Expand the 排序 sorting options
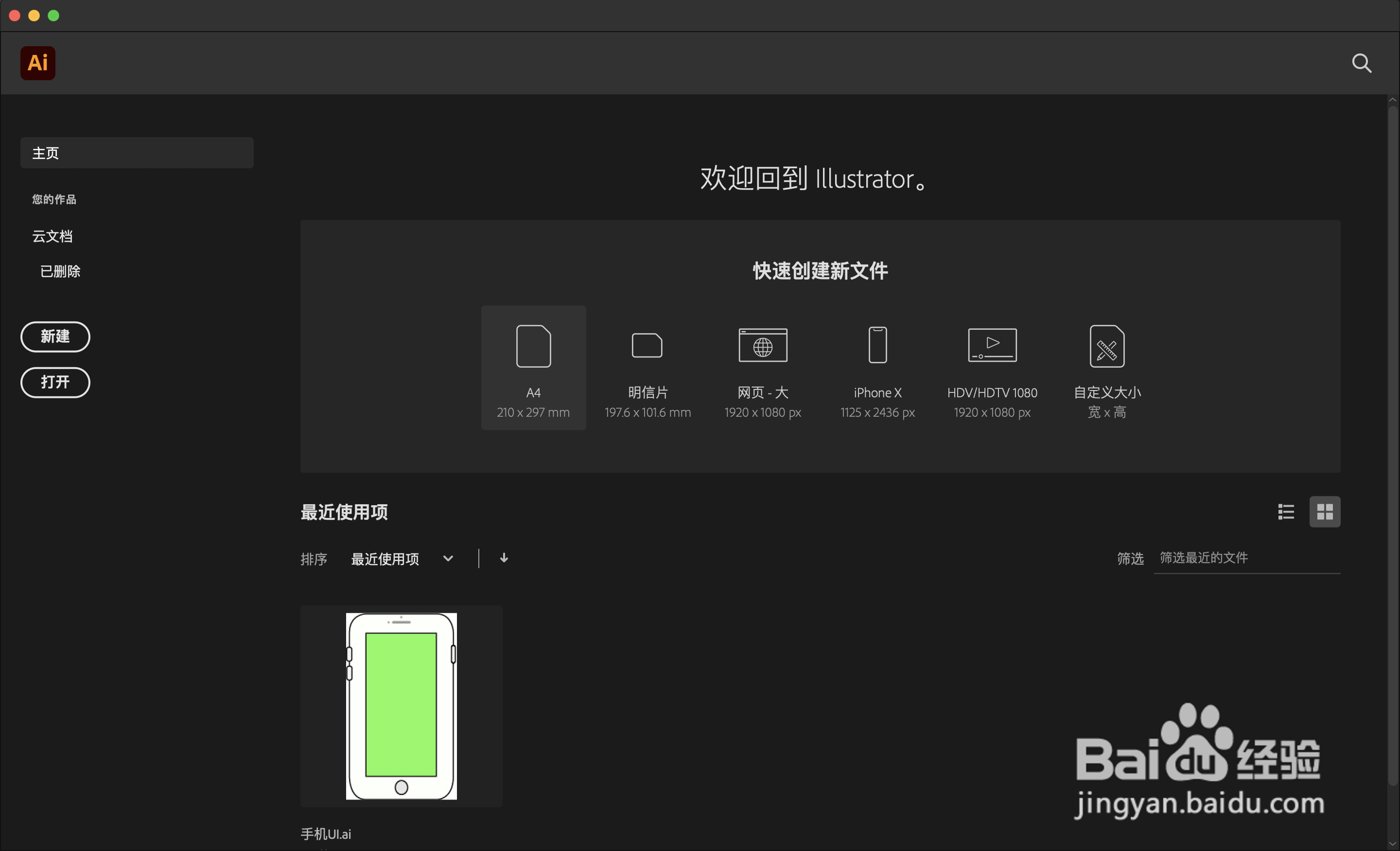Viewport: 1400px width, 851px height. tap(314, 559)
